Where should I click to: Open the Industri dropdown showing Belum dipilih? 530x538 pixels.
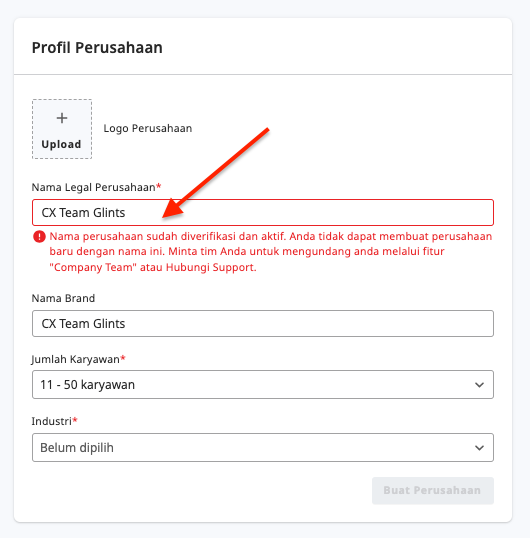[x=263, y=447]
